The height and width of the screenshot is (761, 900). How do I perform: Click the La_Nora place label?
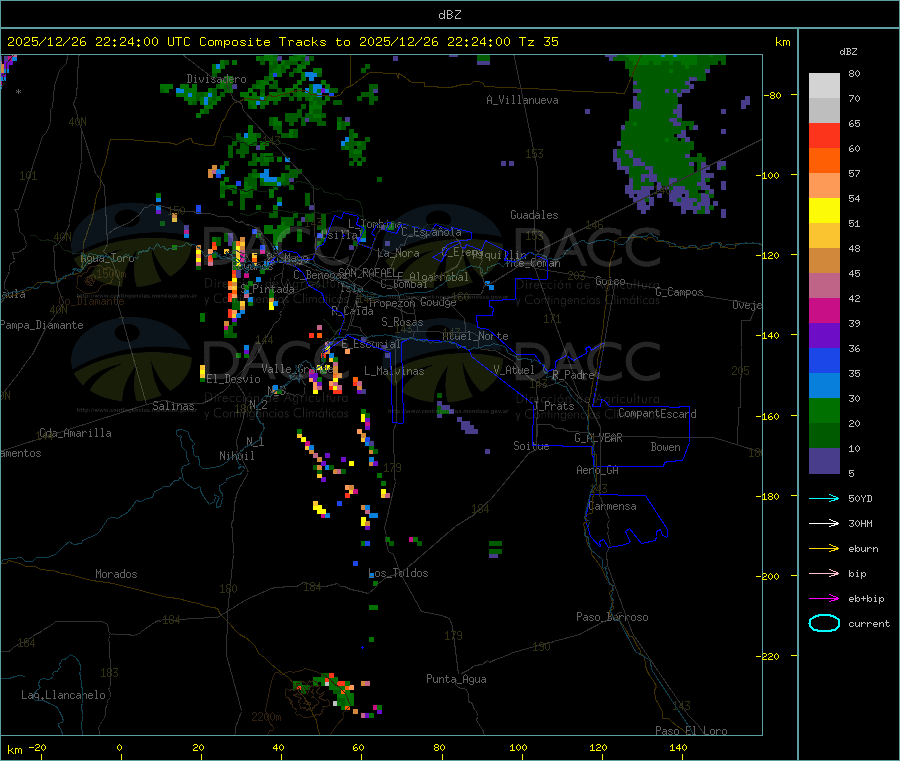[x=398, y=253]
